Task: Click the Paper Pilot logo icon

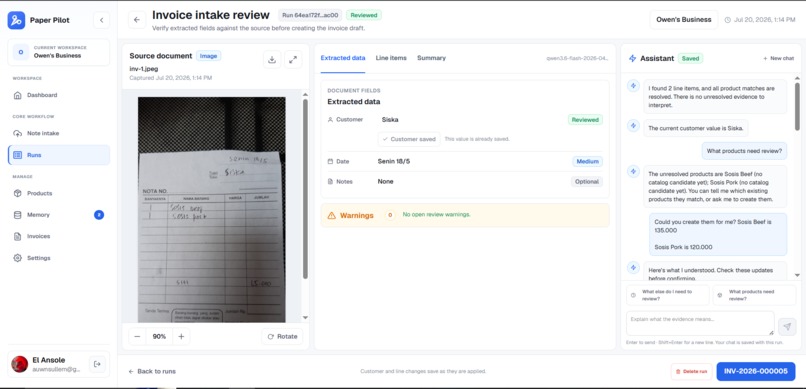Action: 16,20
